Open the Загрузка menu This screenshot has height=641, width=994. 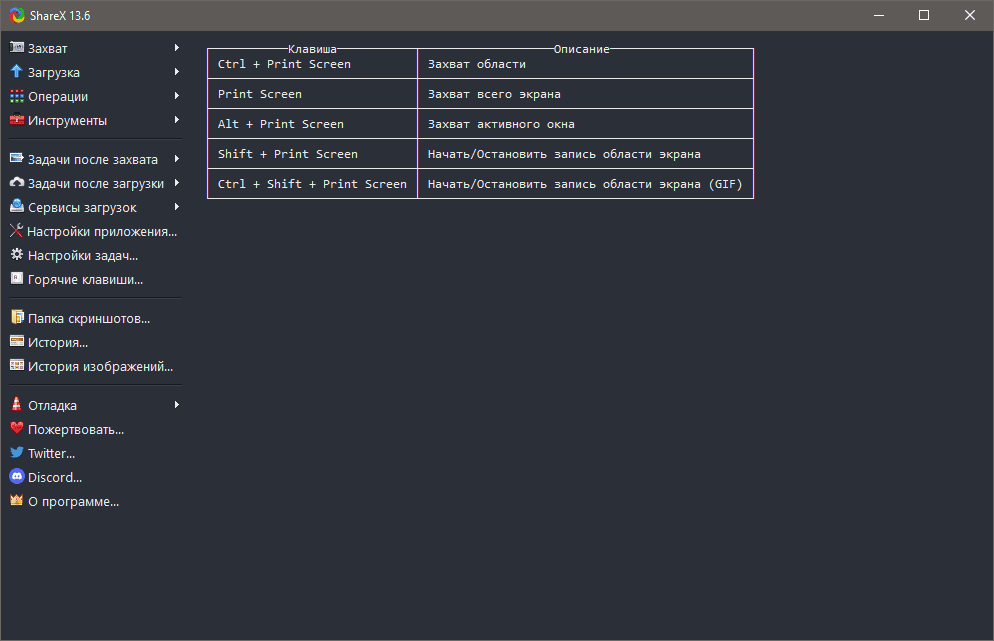click(95, 72)
